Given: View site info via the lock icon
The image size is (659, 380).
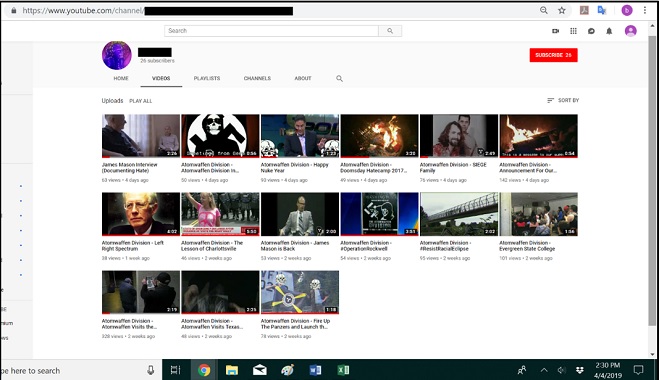Looking at the screenshot, I should click(13, 11).
